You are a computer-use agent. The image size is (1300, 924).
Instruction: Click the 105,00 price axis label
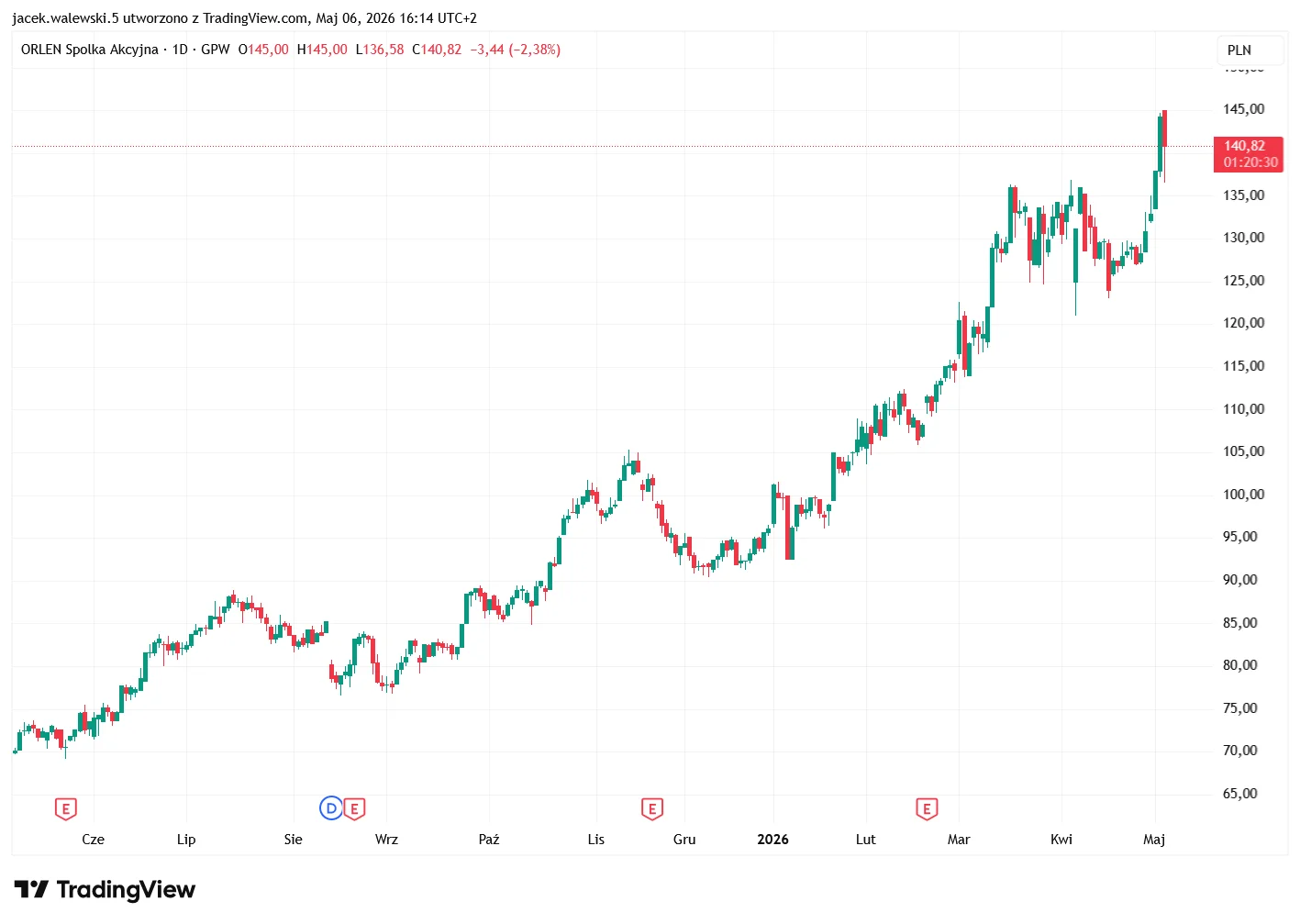[1243, 451]
